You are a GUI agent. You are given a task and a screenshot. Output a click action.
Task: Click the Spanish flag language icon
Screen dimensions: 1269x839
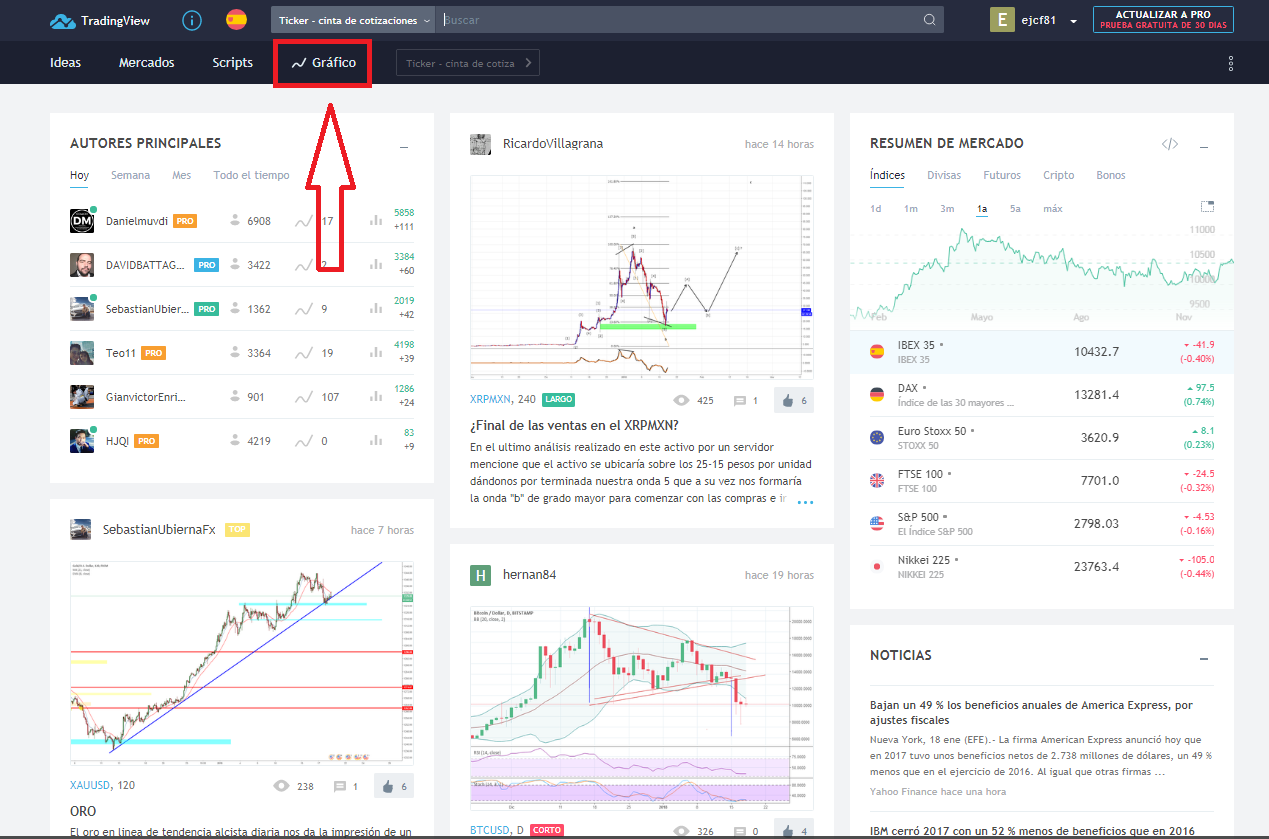pyautogui.click(x=237, y=20)
